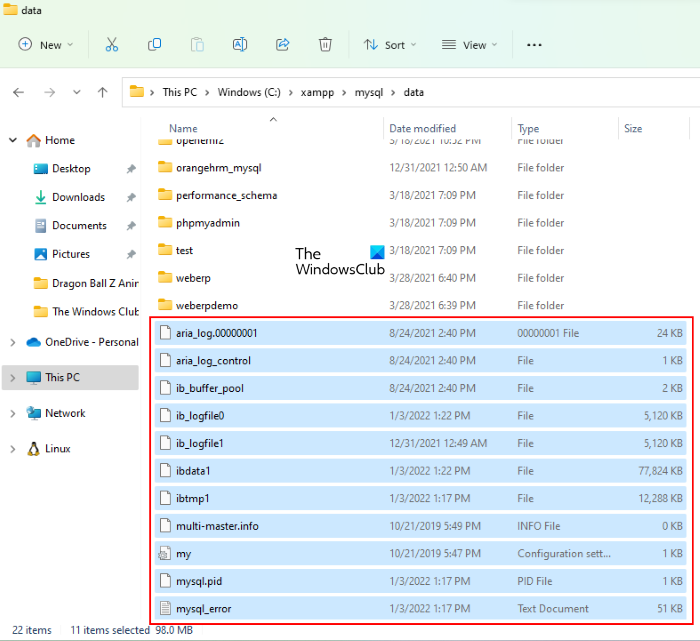Viewport: 700px width, 641px height.
Task: Click the Paste clipboard icon
Action: coord(197,45)
